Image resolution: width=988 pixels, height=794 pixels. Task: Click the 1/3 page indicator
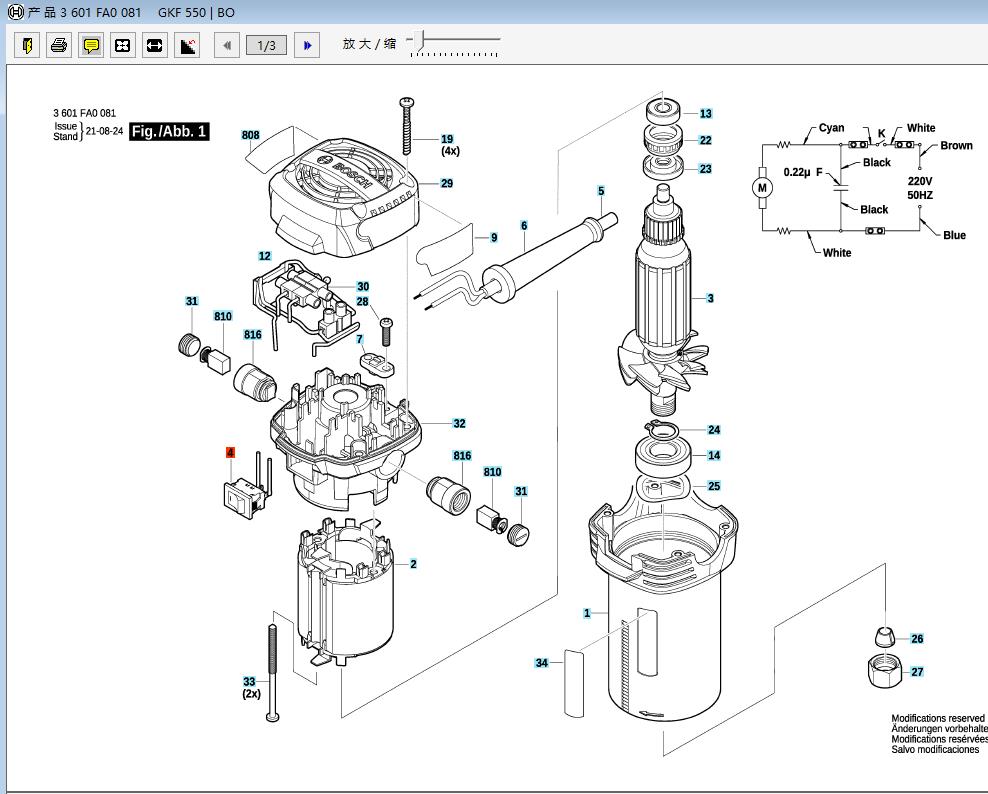tap(267, 45)
